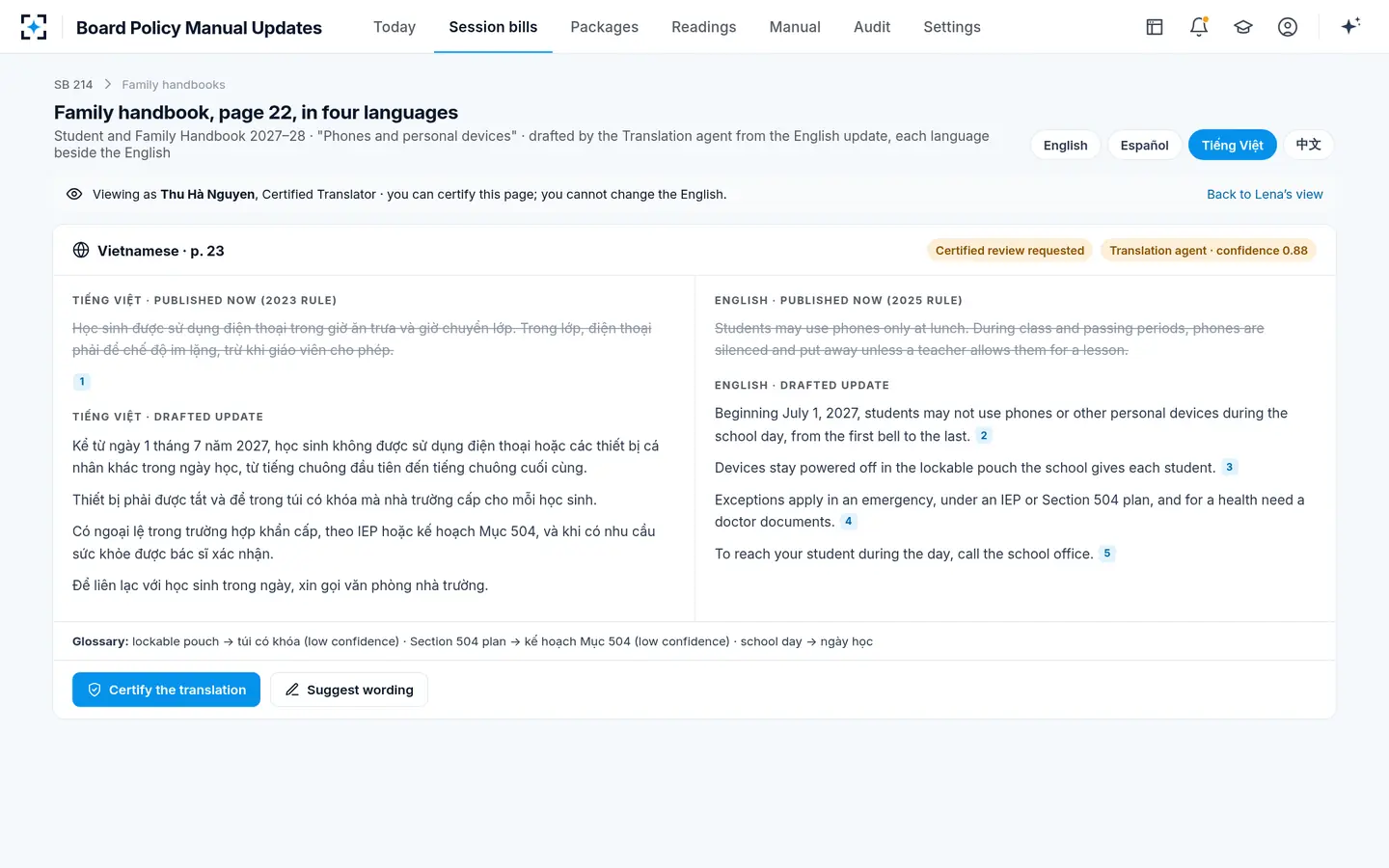Click Suggest wording button
The width and height of the screenshot is (1389, 868).
tap(349, 690)
